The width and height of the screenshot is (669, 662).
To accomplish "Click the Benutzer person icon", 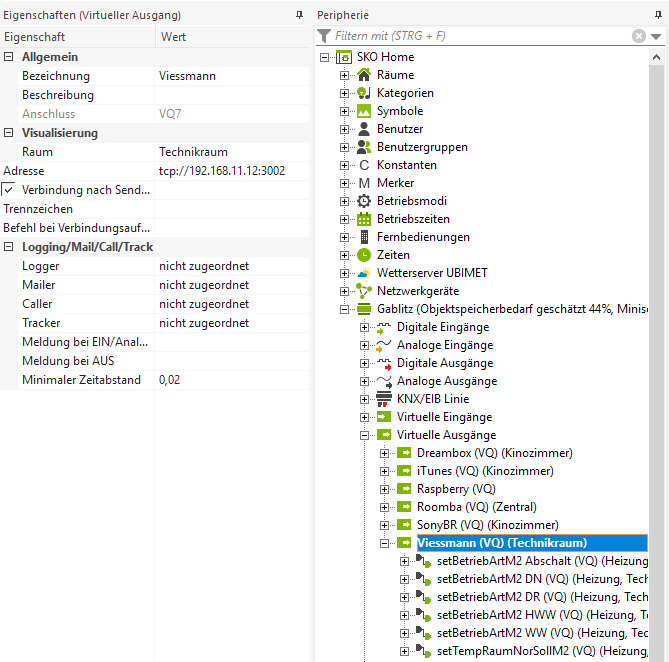I will [x=364, y=129].
